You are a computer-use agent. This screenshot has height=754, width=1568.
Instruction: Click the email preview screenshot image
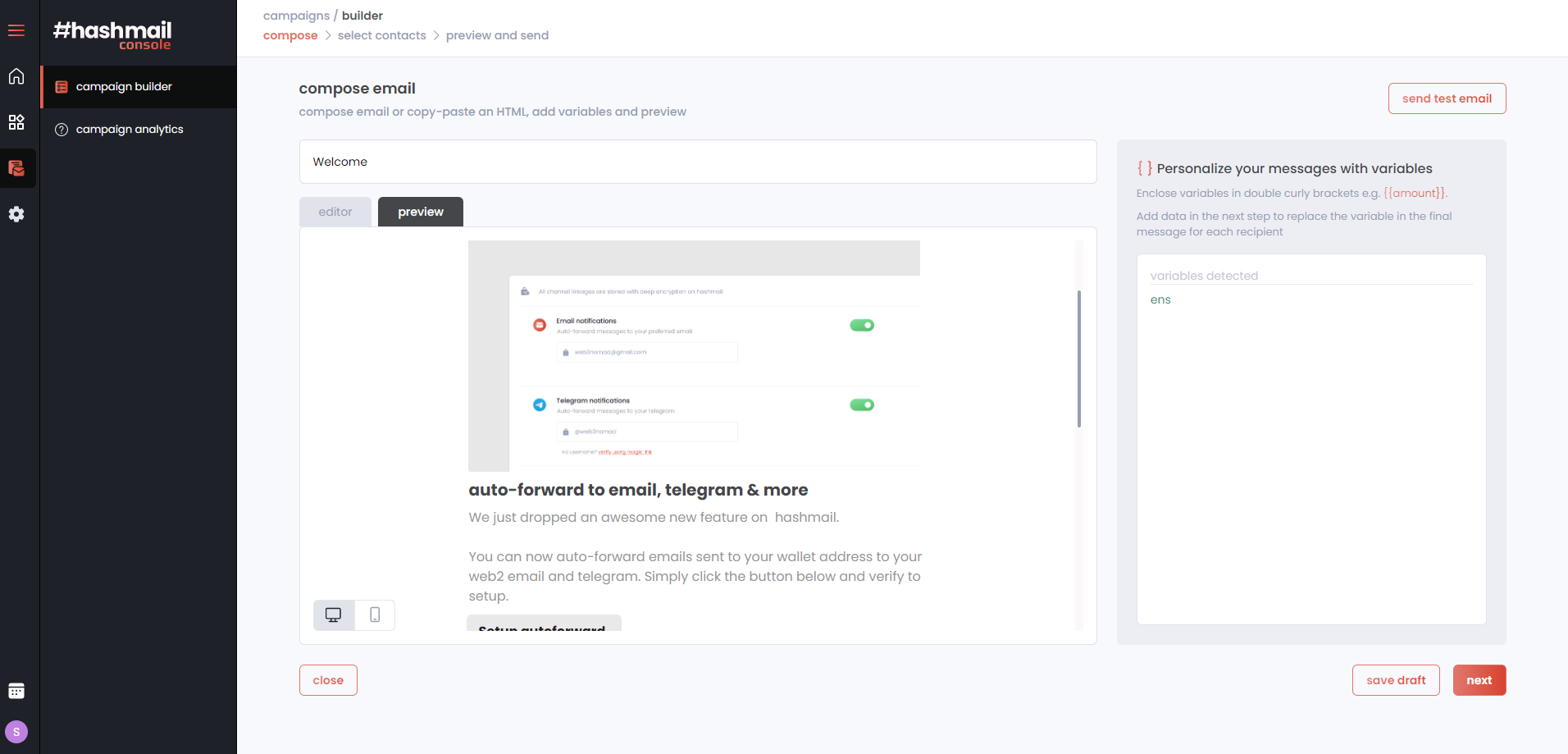coord(694,356)
